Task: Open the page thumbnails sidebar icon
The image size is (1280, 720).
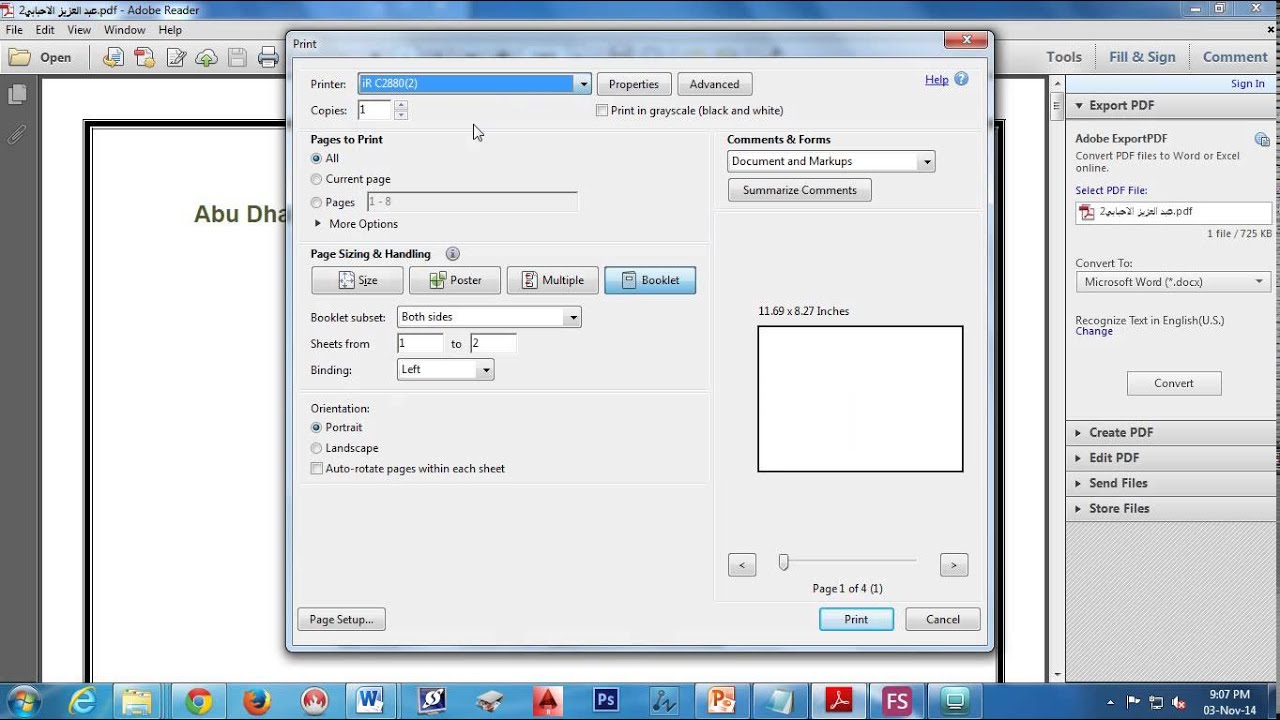Action: (x=17, y=95)
